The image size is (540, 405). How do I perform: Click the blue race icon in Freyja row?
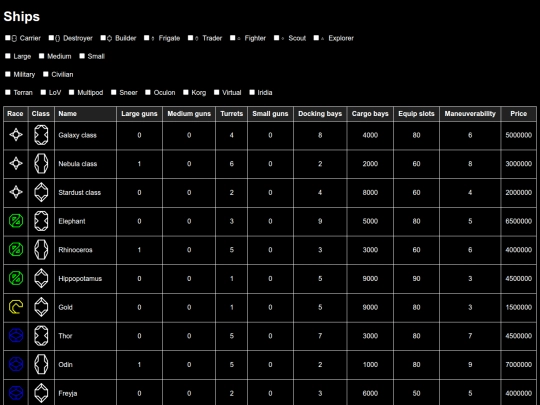tap(16, 393)
